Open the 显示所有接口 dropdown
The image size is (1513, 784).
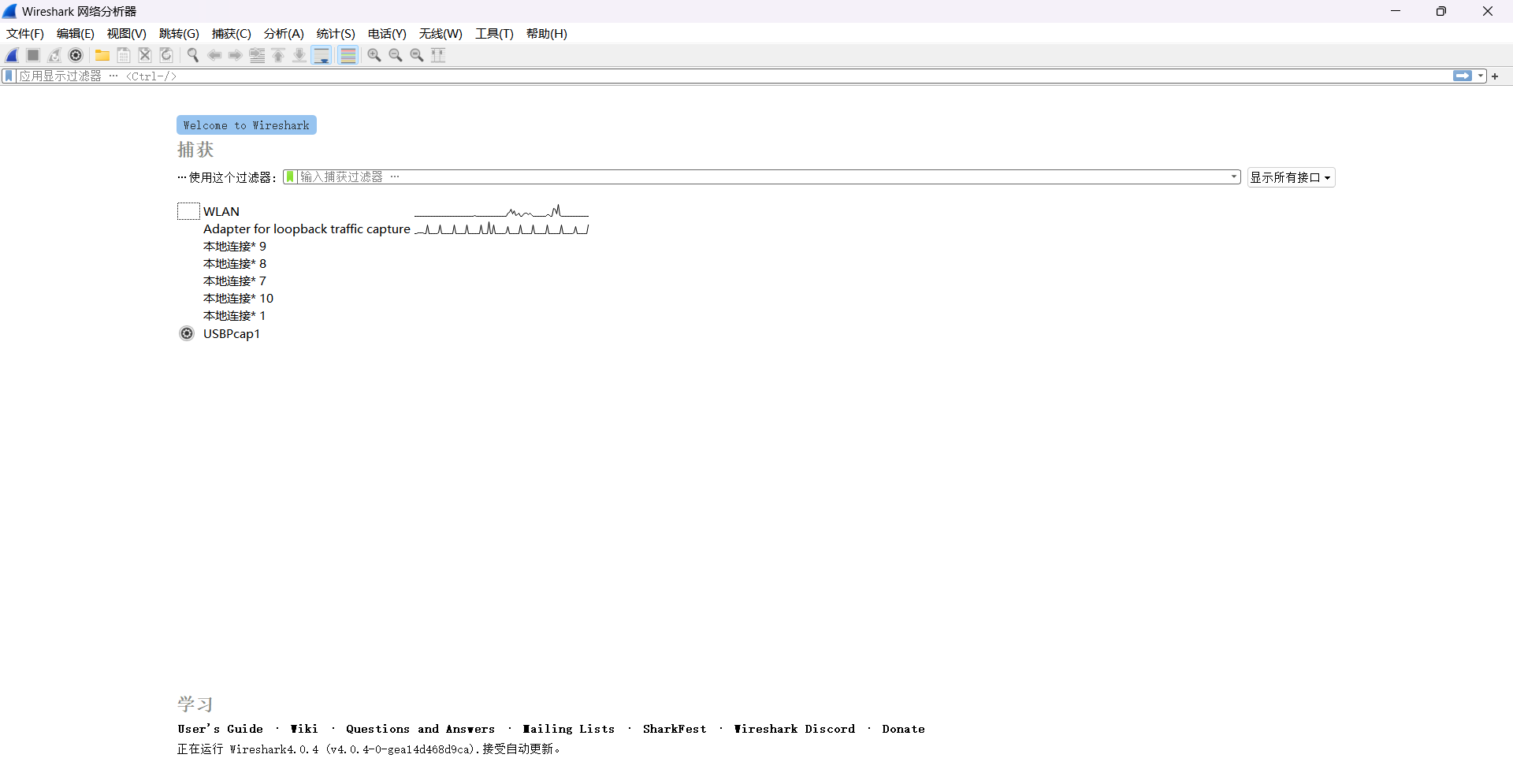pyautogui.click(x=1291, y=177)
